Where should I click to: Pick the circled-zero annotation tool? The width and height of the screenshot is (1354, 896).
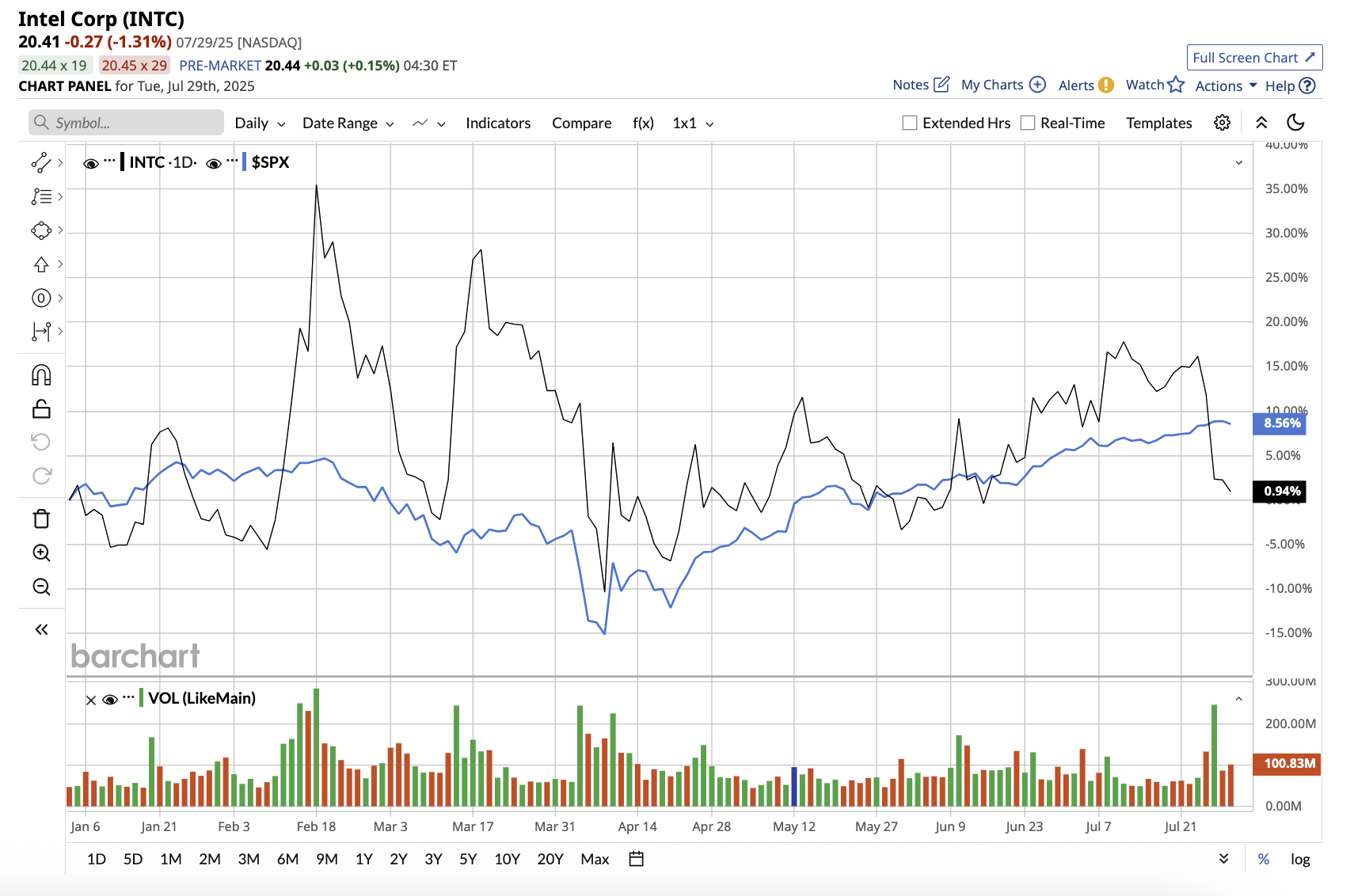click(41, 298)
